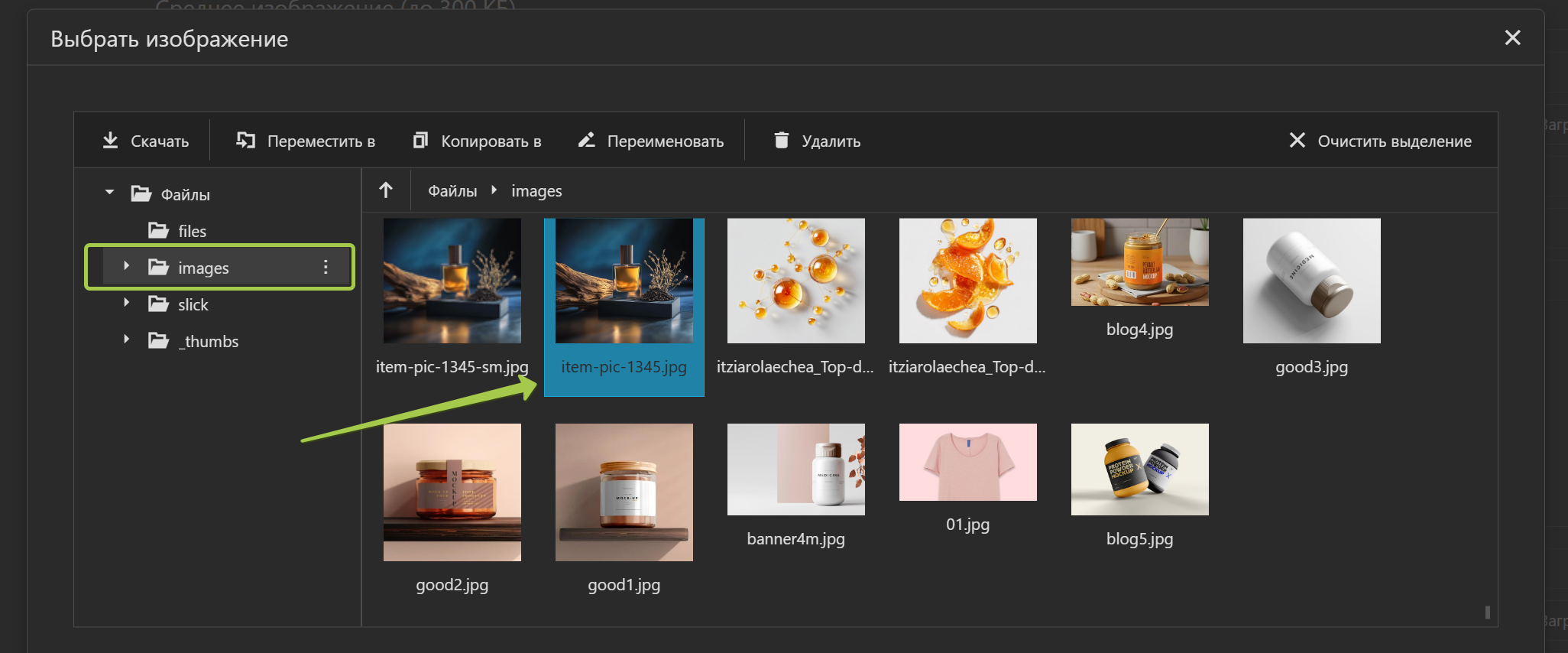Select the good3.jpg pill bottle image
Screen dimensions: 1568x653
[x=1311, y=281]
